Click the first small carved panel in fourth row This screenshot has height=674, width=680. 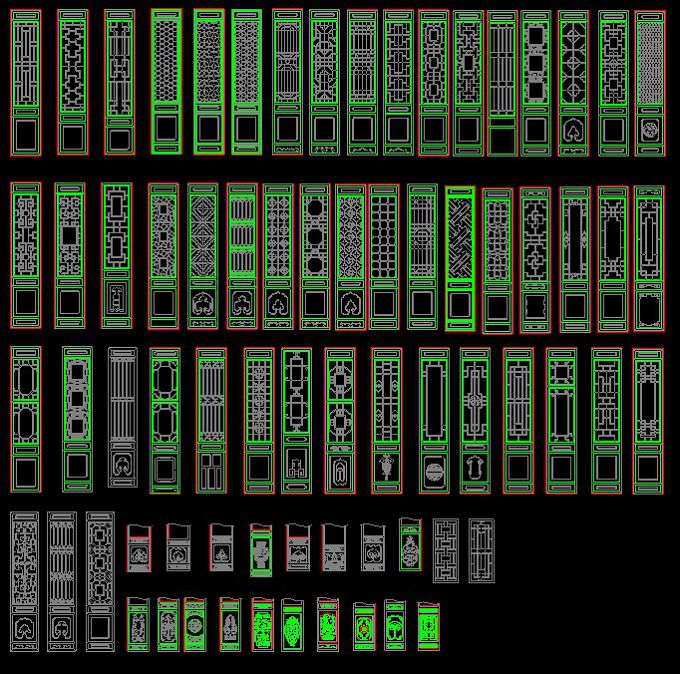(x=139, y=547)
